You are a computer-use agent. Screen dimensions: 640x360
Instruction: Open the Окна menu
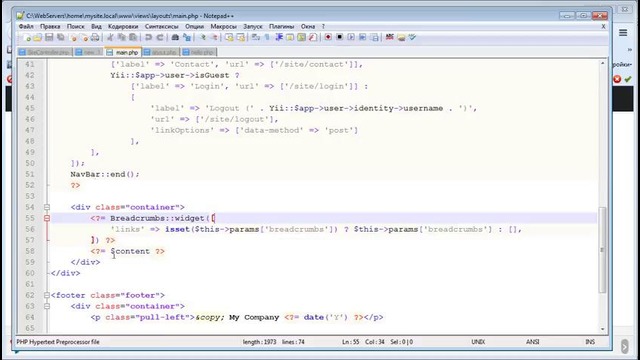coord(308,27)
